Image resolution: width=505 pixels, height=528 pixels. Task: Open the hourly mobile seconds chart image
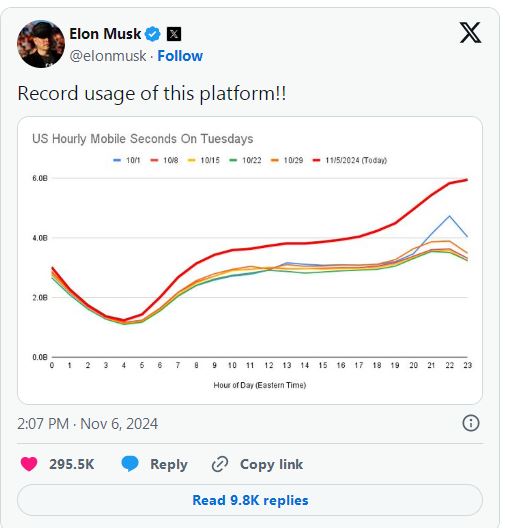coord(250,260)
